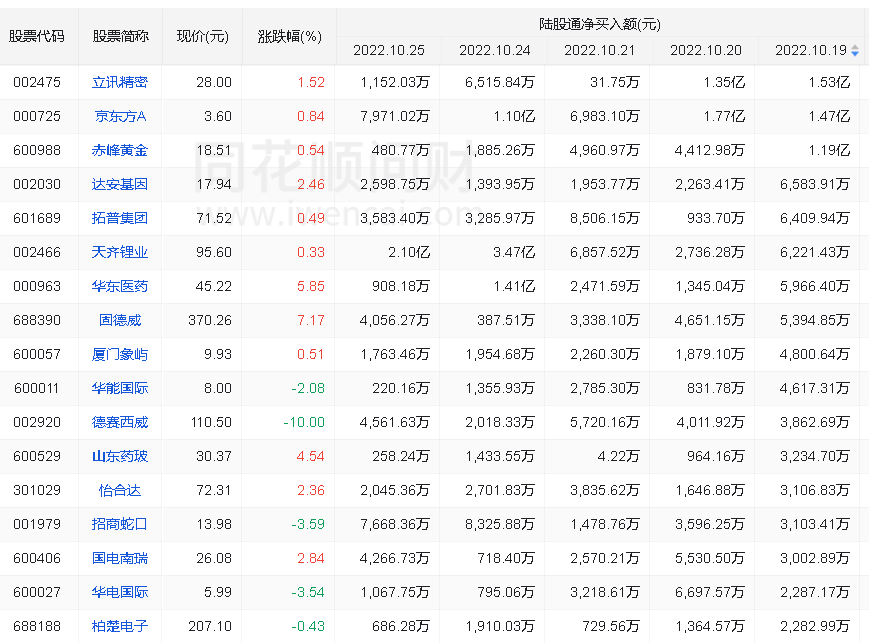Click stock code 601689
Viewport: 869px width, 643px height.
point(37,218)
